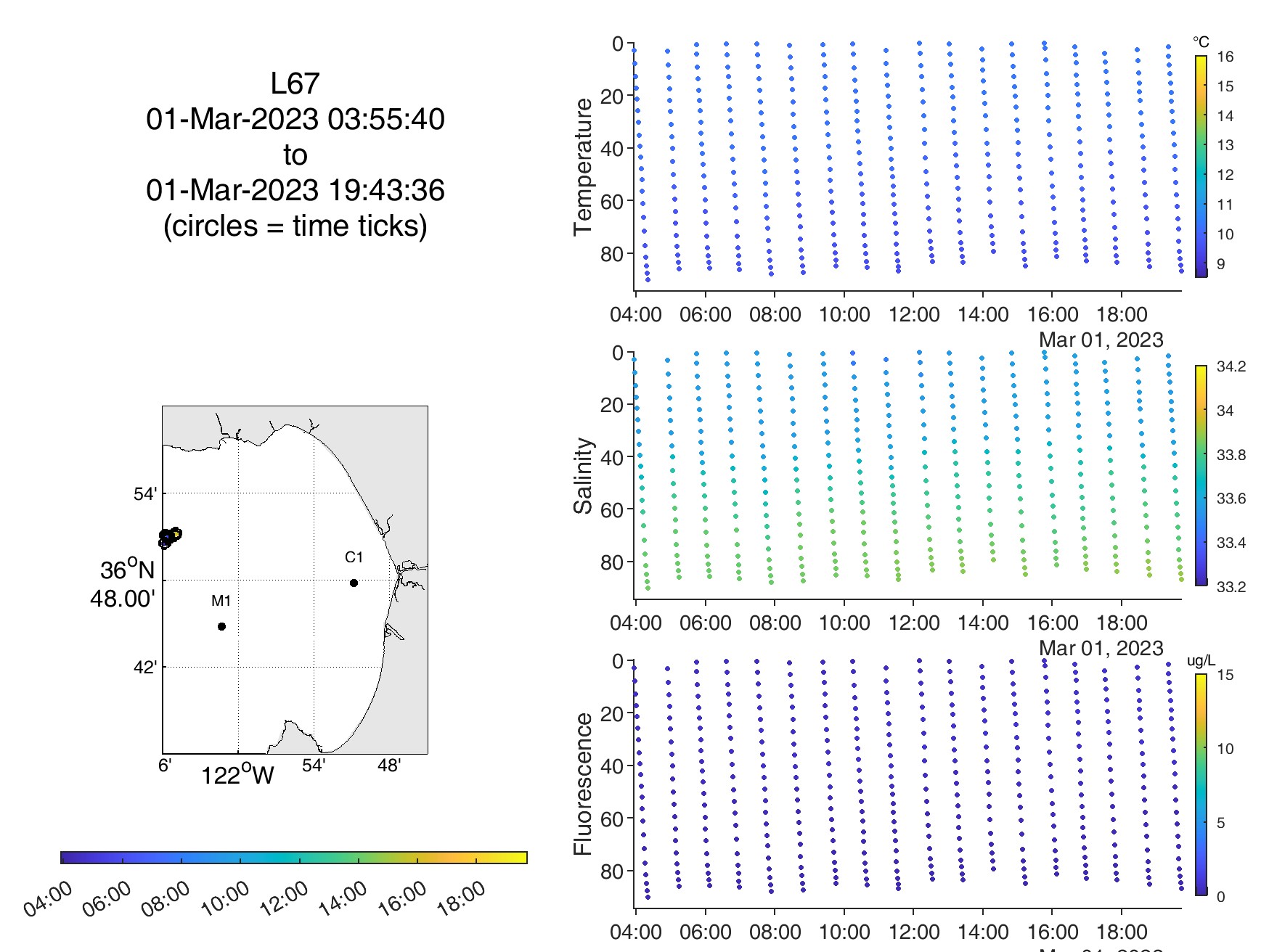Click the M1 mooring dot on map
The image size is (1269, 952).
(x=221, y=626)
